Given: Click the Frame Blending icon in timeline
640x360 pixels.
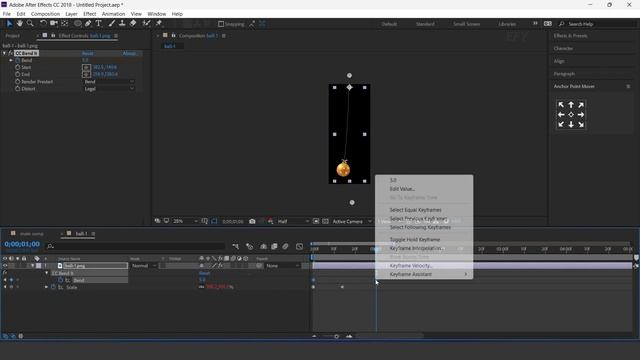Looking at the screenshot, I should point(274,247).
